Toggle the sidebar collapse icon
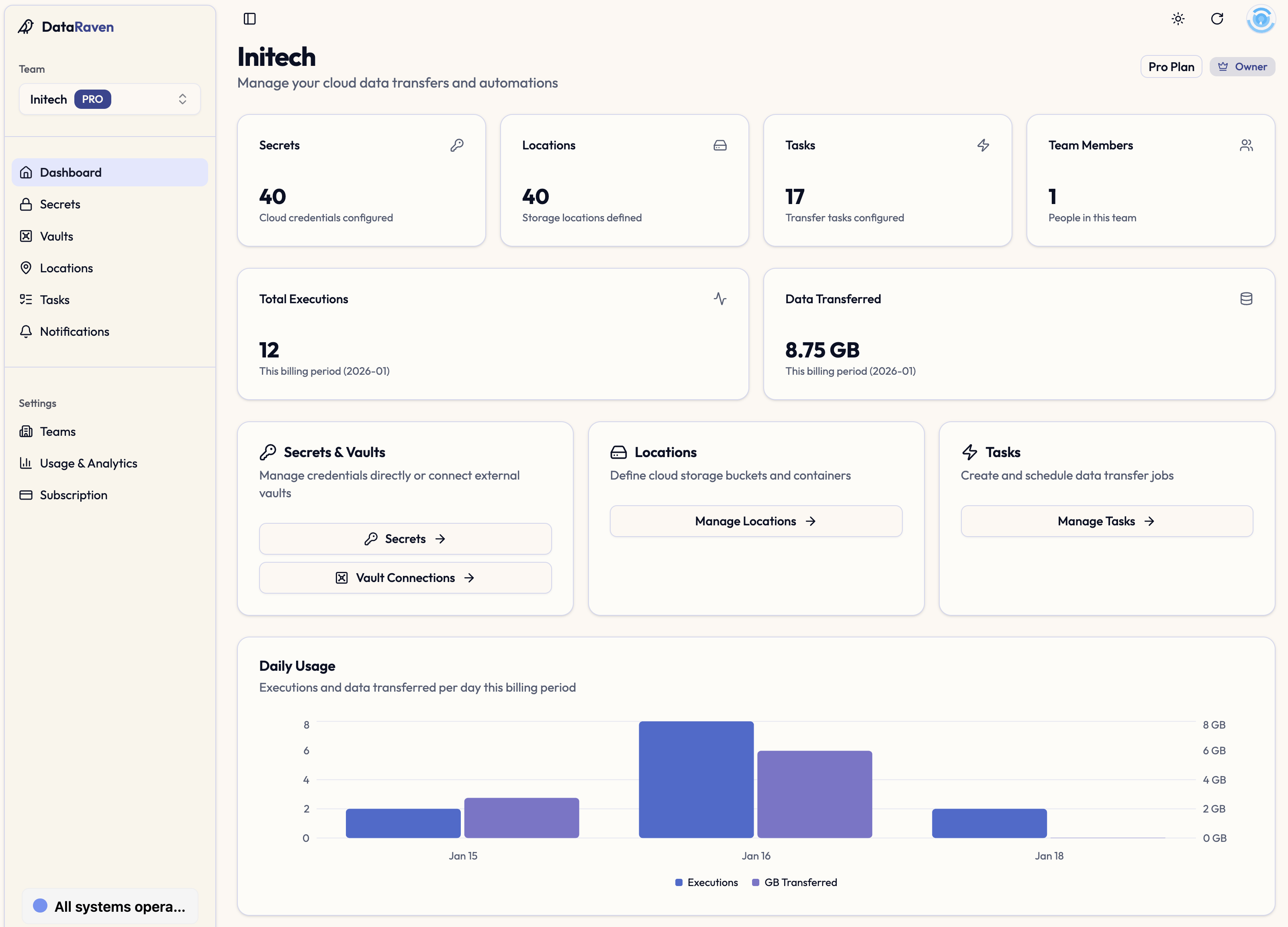Viewport: 1288px width, 927px height. point(249,19)
